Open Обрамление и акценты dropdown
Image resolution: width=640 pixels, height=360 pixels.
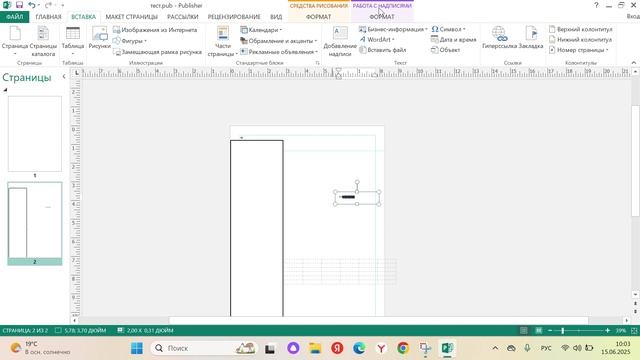click(x=278, y=41)
